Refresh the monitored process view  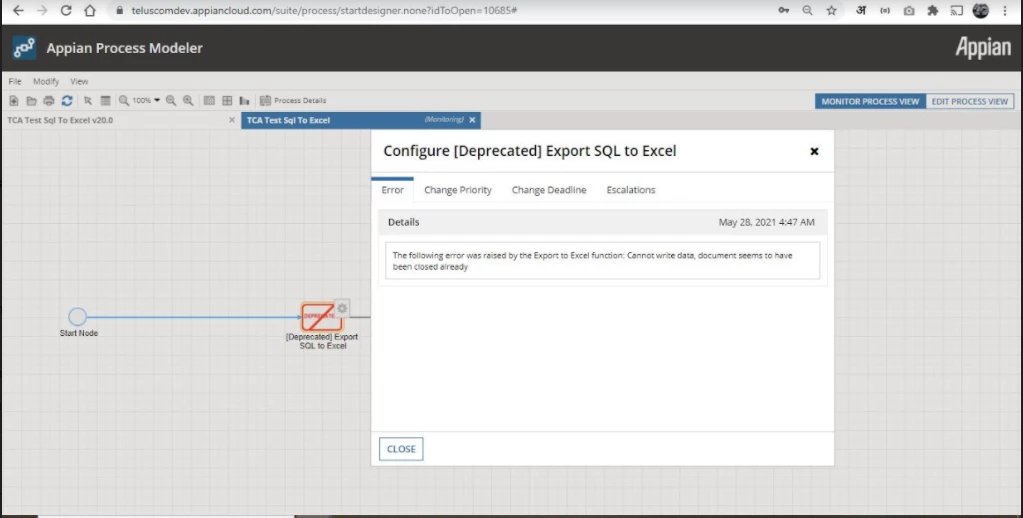coord(67,100)
